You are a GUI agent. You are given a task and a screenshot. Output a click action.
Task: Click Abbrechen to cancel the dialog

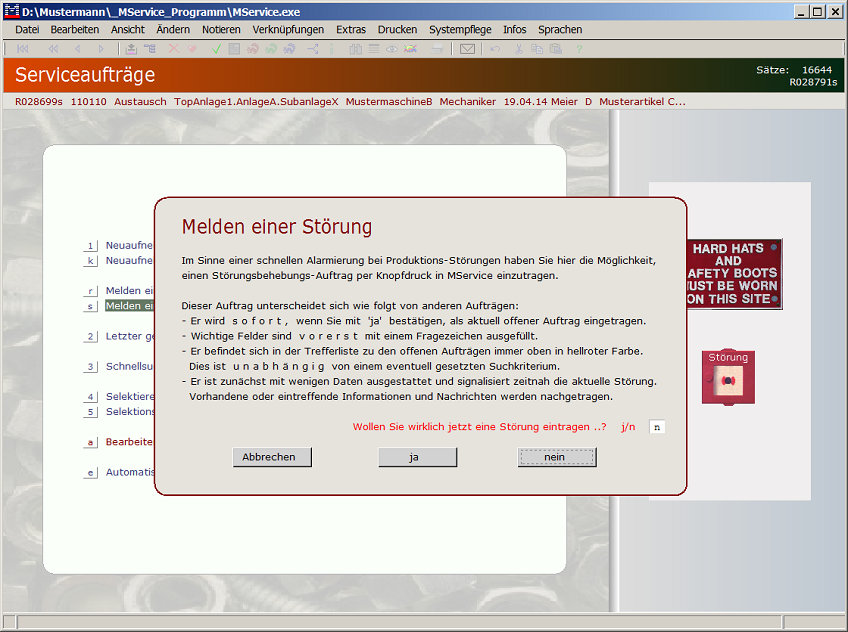click(271, 457)
